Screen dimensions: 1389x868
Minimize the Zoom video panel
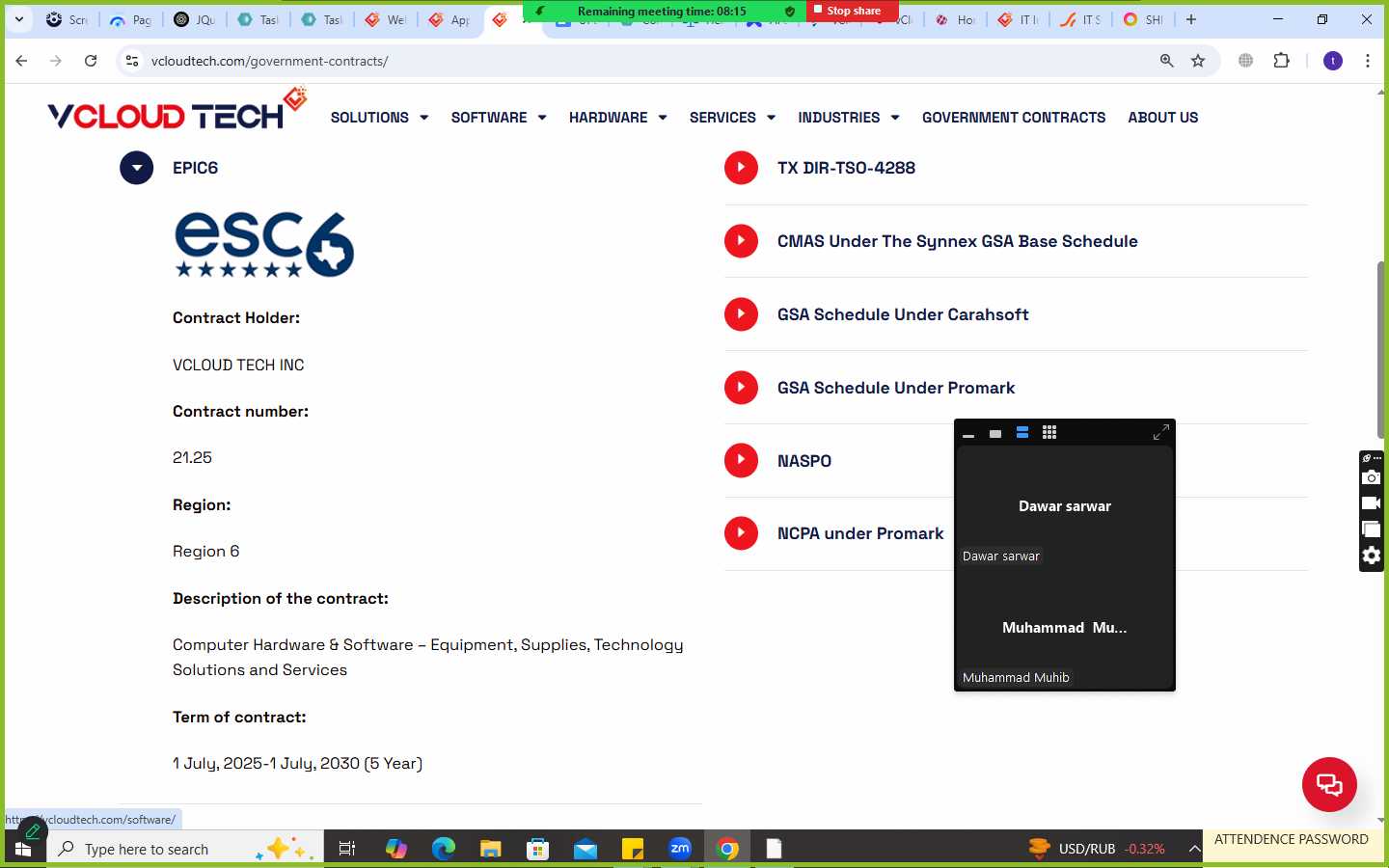click(x=968, y=434)
